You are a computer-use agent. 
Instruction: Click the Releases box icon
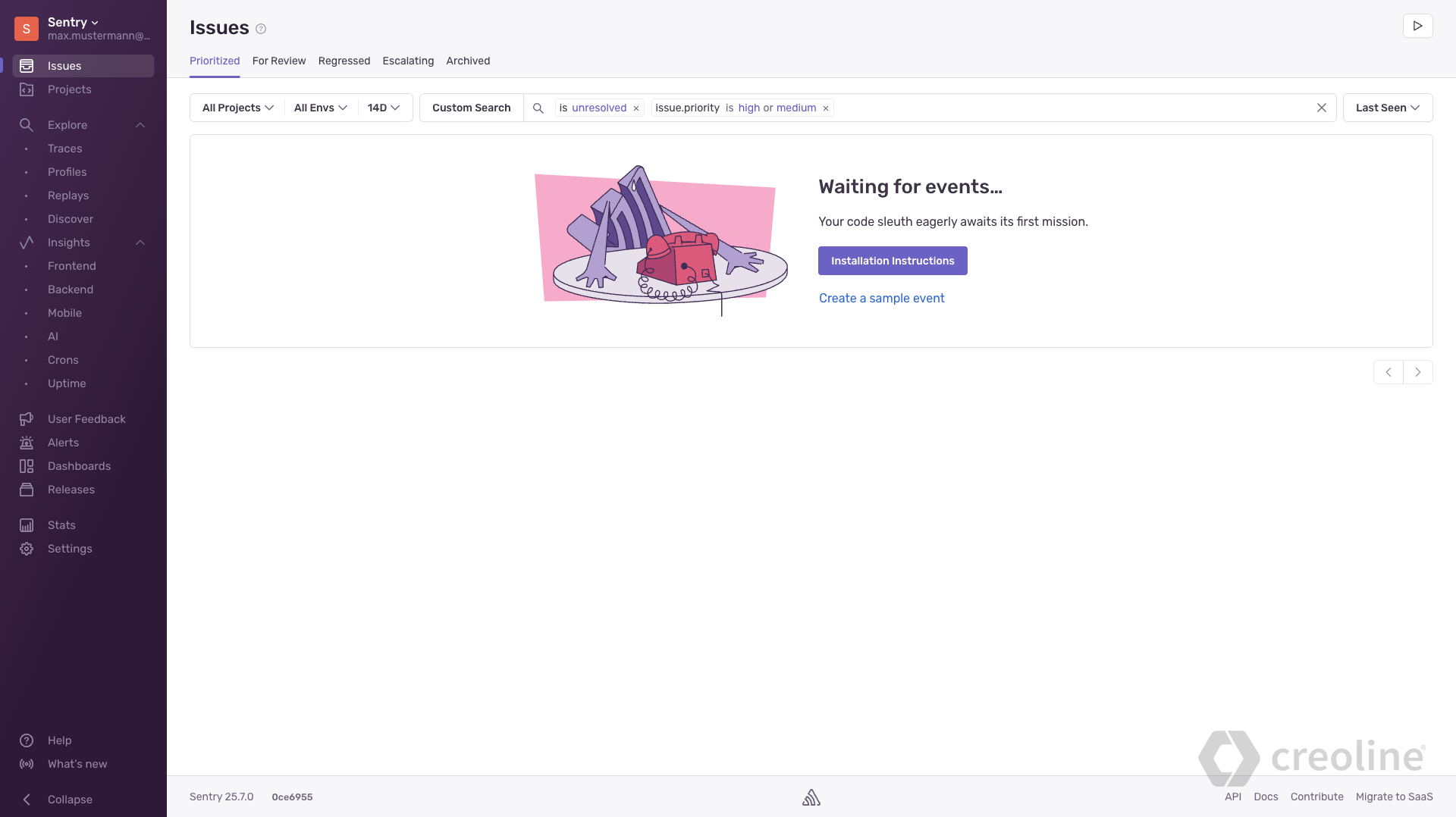pos(27,490)
